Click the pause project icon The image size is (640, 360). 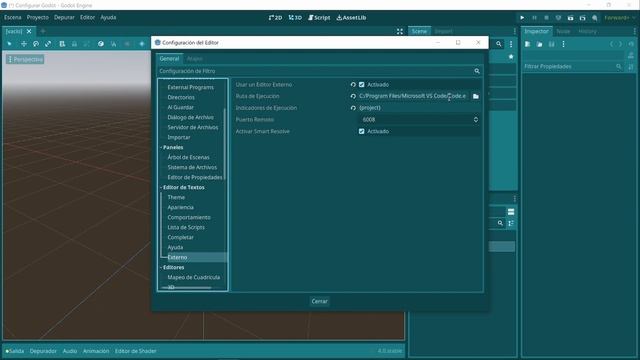point(534,18)
